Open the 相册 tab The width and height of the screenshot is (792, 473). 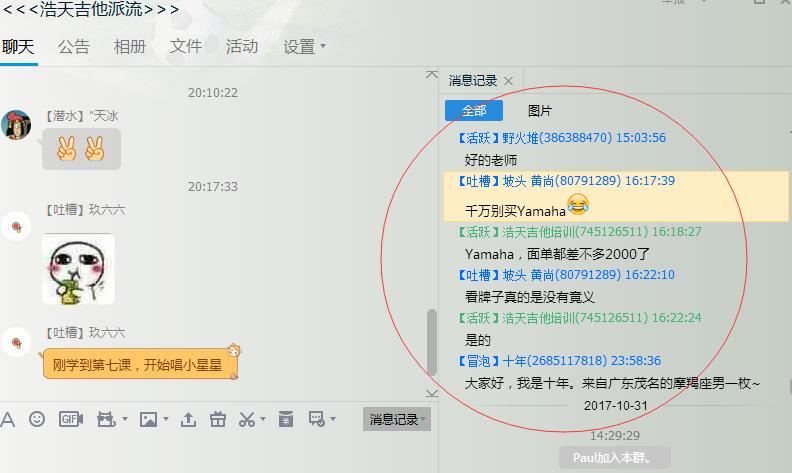(130, 47)
